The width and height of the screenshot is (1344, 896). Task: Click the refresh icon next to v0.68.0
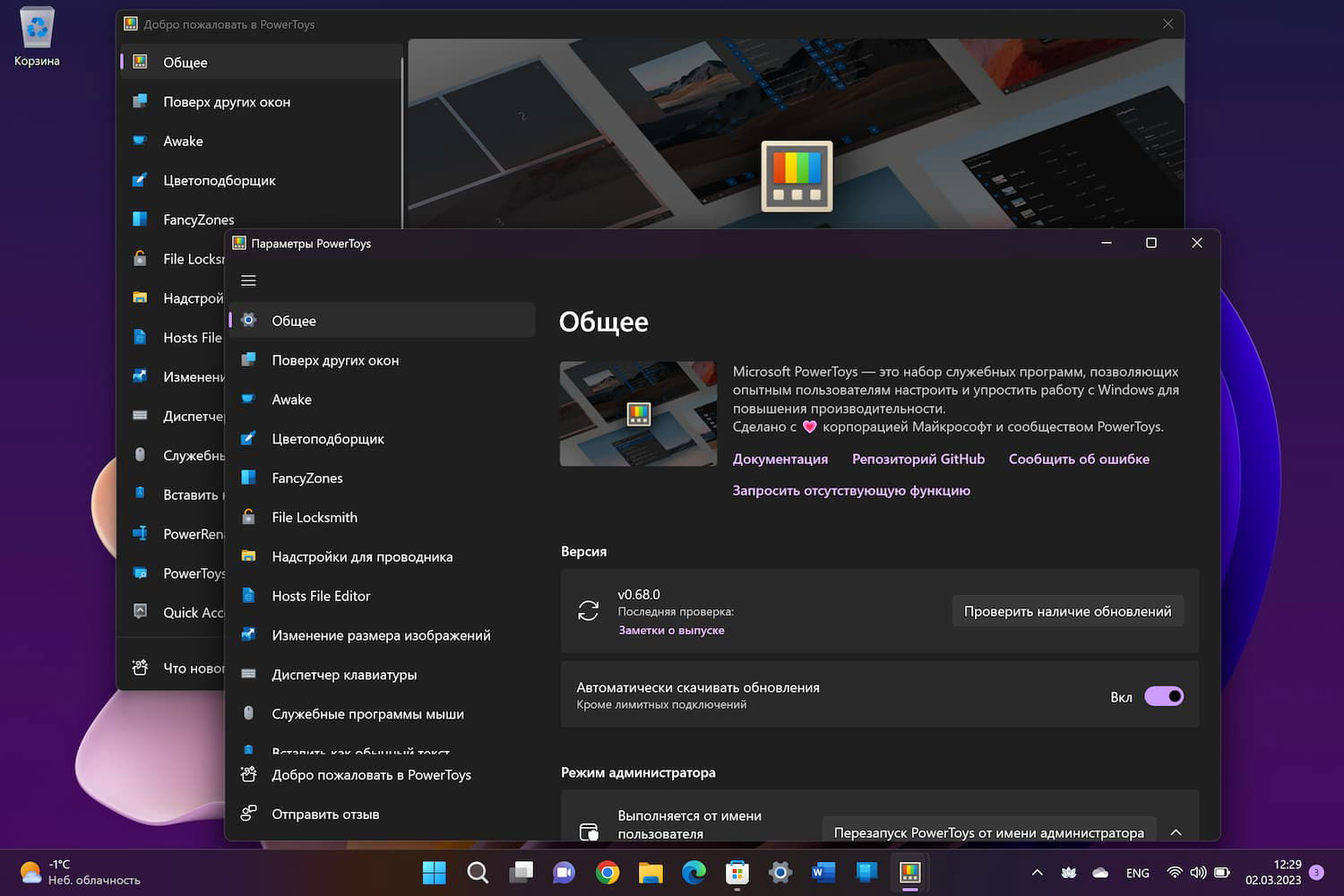(x=589, y=611)
